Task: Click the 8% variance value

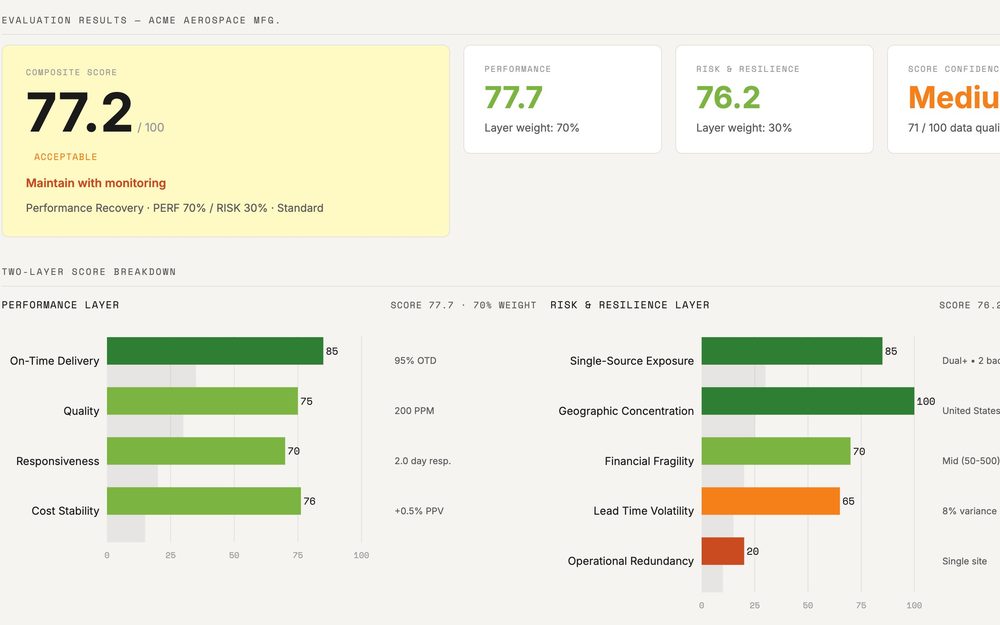Action: click(x=969, y=511)
